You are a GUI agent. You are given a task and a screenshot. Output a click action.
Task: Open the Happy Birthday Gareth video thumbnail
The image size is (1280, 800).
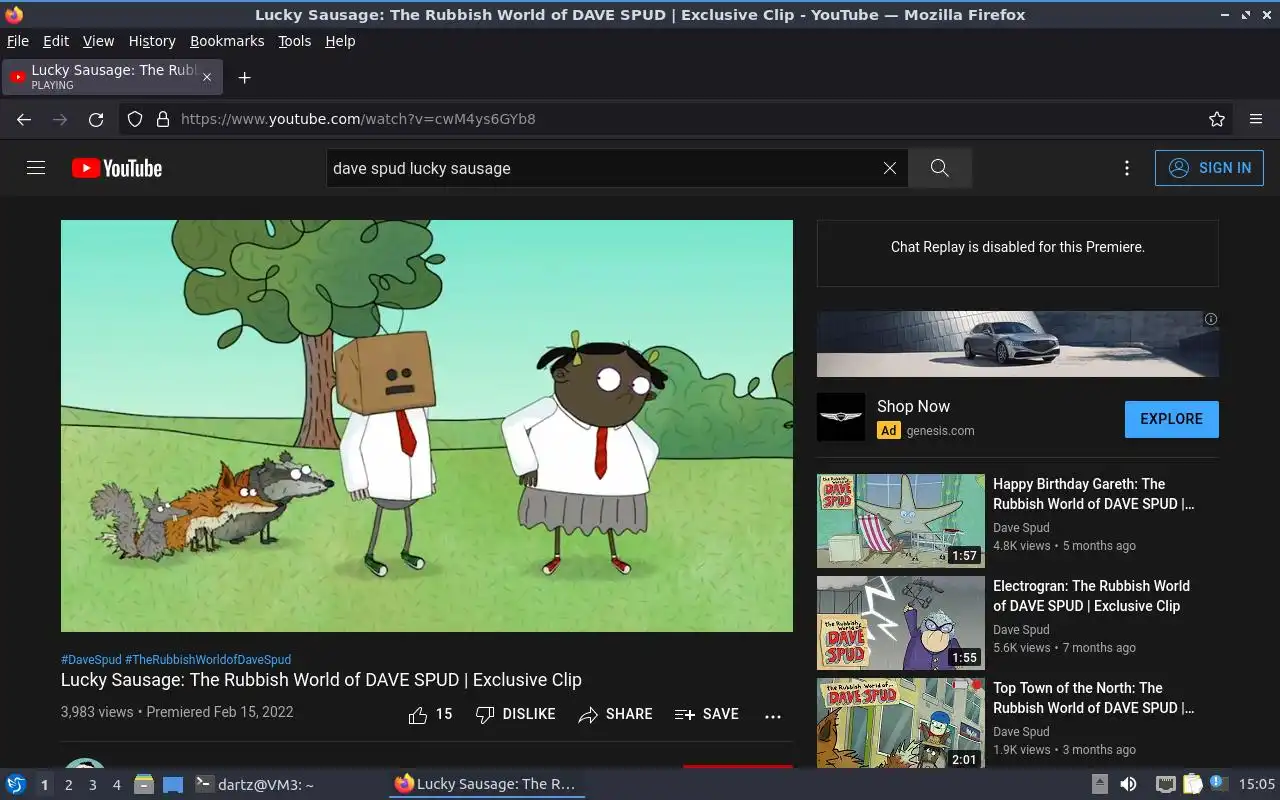pos(901,521)
